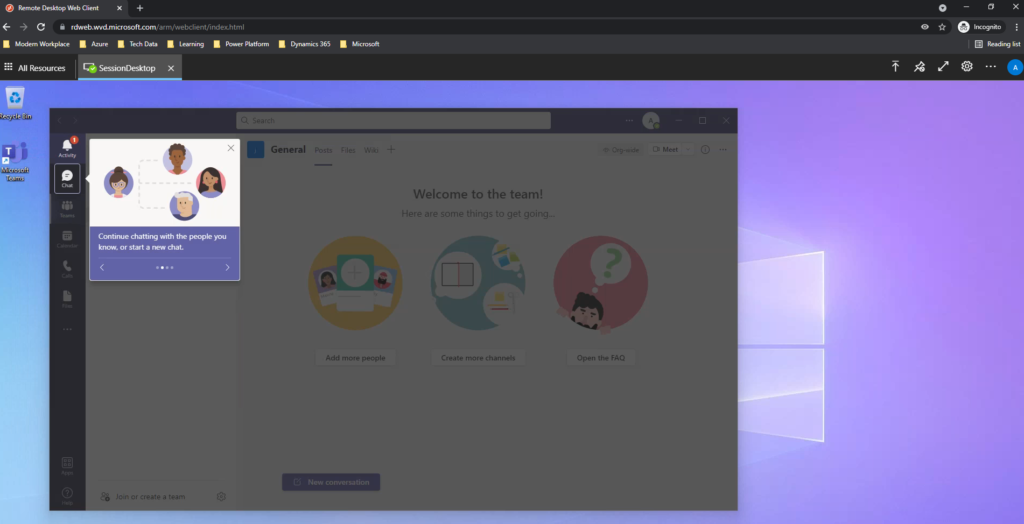
Task: Open the Teams profile avatar menu
Action: pyautogui.click(x=650, y=120)
